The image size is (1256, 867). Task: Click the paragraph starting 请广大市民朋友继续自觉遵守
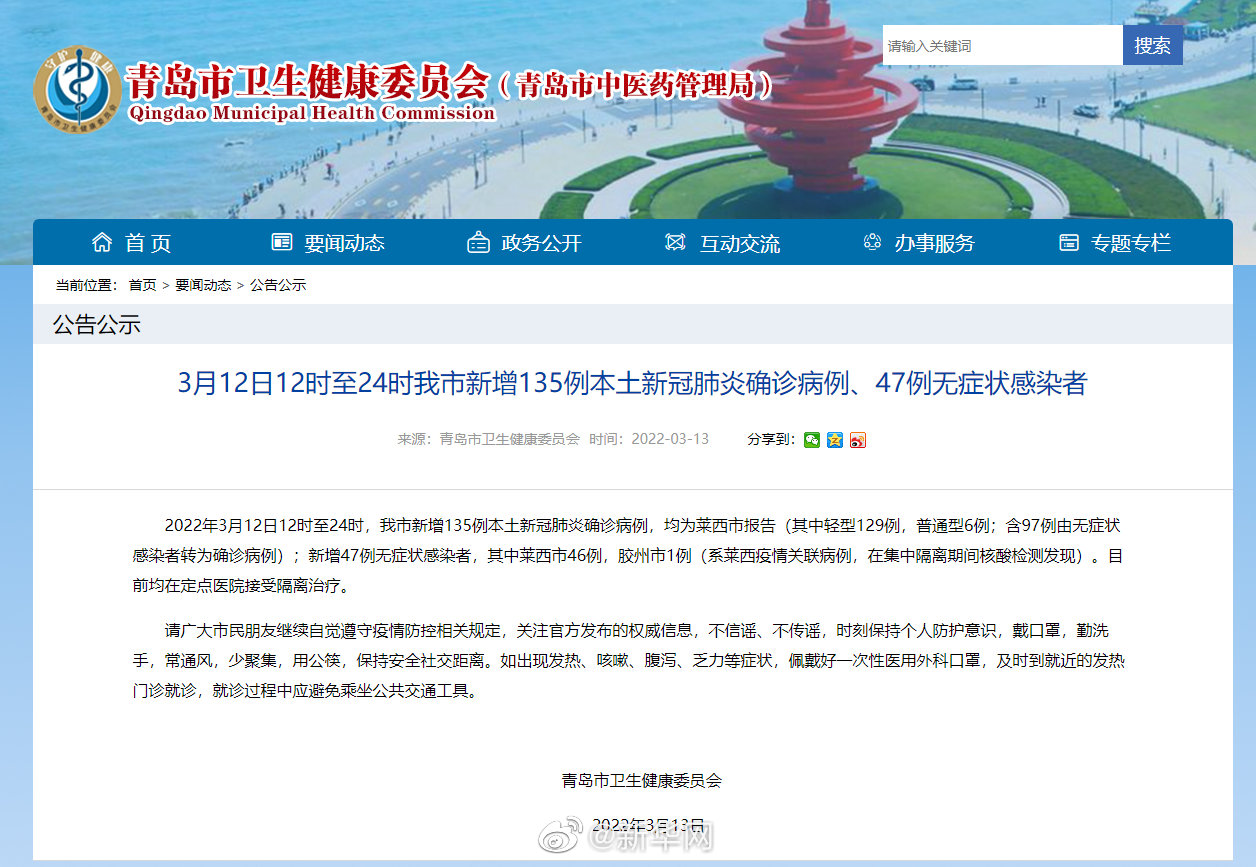click(x=628, y=661)
